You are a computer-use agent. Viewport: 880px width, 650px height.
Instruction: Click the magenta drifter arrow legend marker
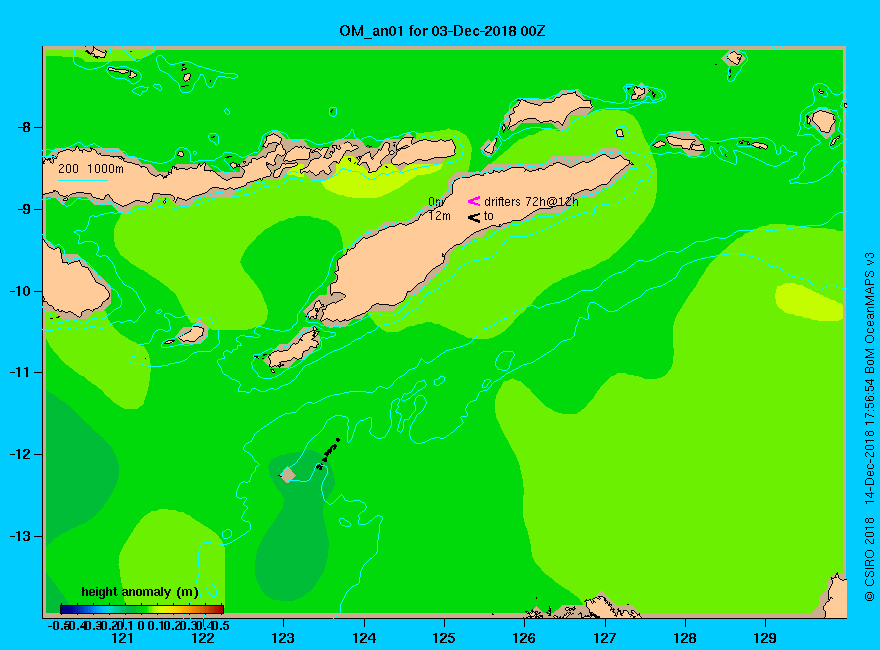pyautogui.click(x=474, y=201)
